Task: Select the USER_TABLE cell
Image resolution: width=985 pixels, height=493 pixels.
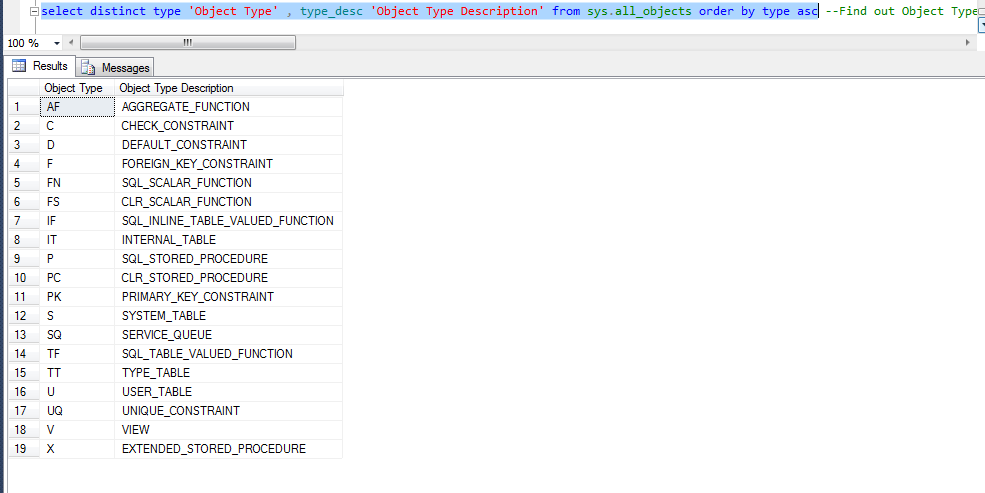Action: click(x=229, y=392)
